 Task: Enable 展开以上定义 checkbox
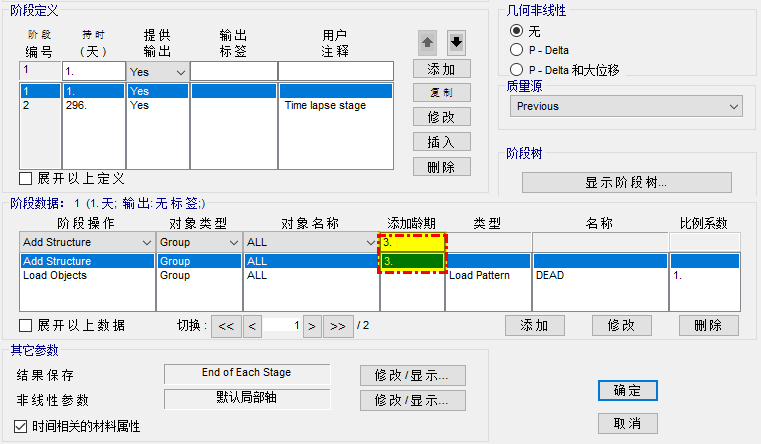point(27,179)
